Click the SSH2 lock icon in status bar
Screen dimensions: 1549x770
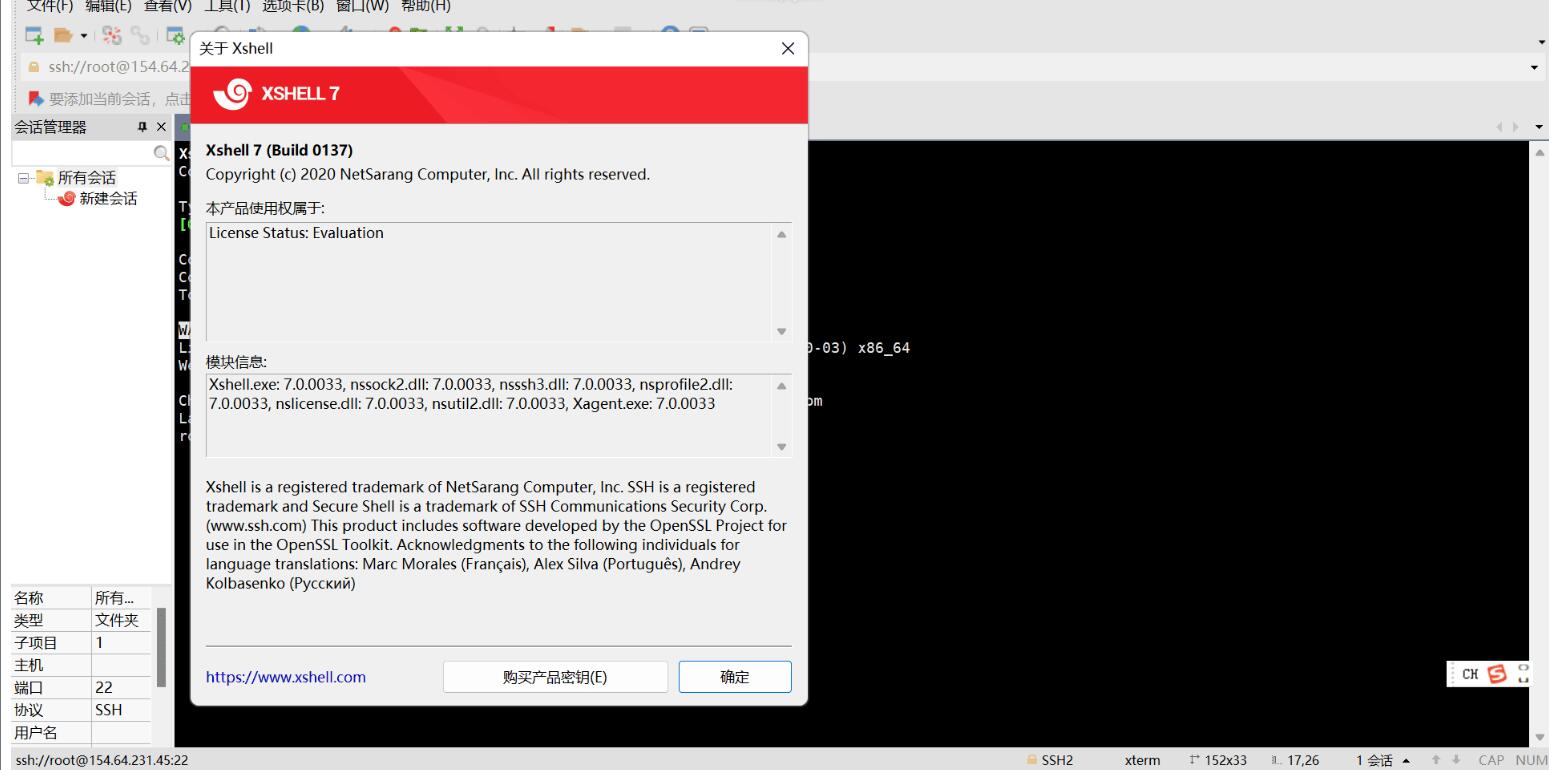(1031, 759)
